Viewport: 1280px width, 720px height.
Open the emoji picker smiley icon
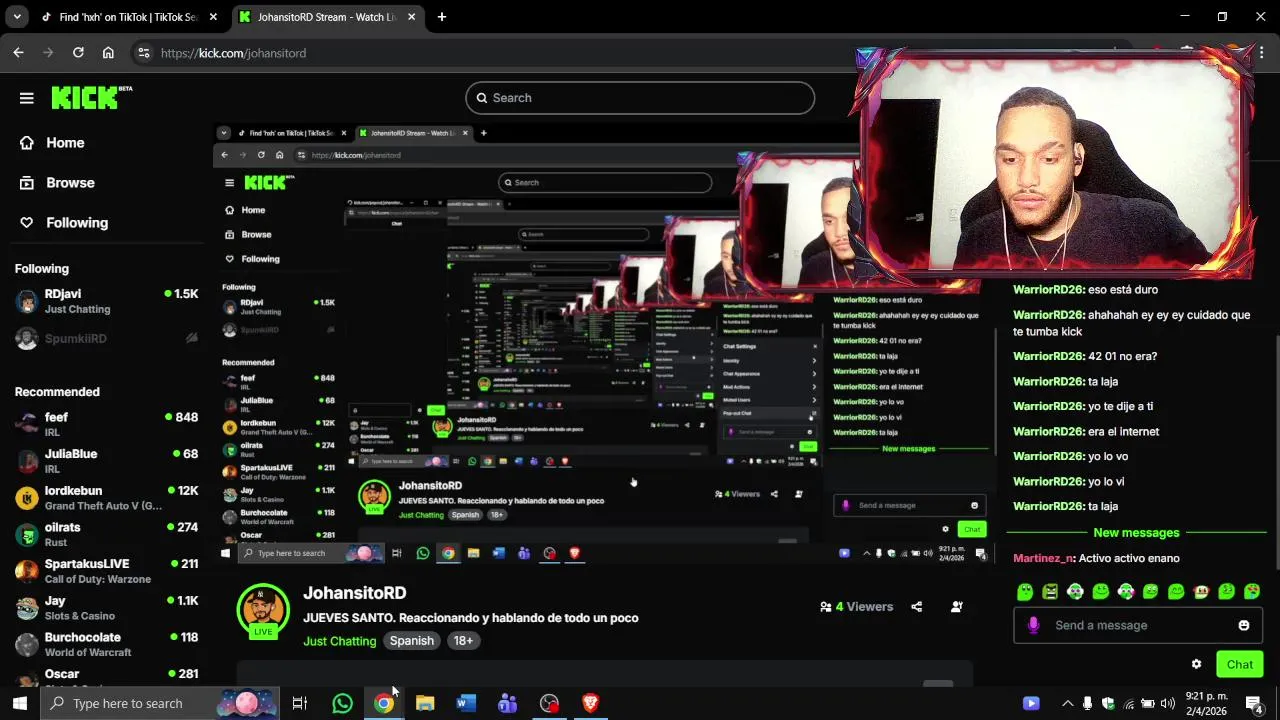click(x=1244, y=625)
